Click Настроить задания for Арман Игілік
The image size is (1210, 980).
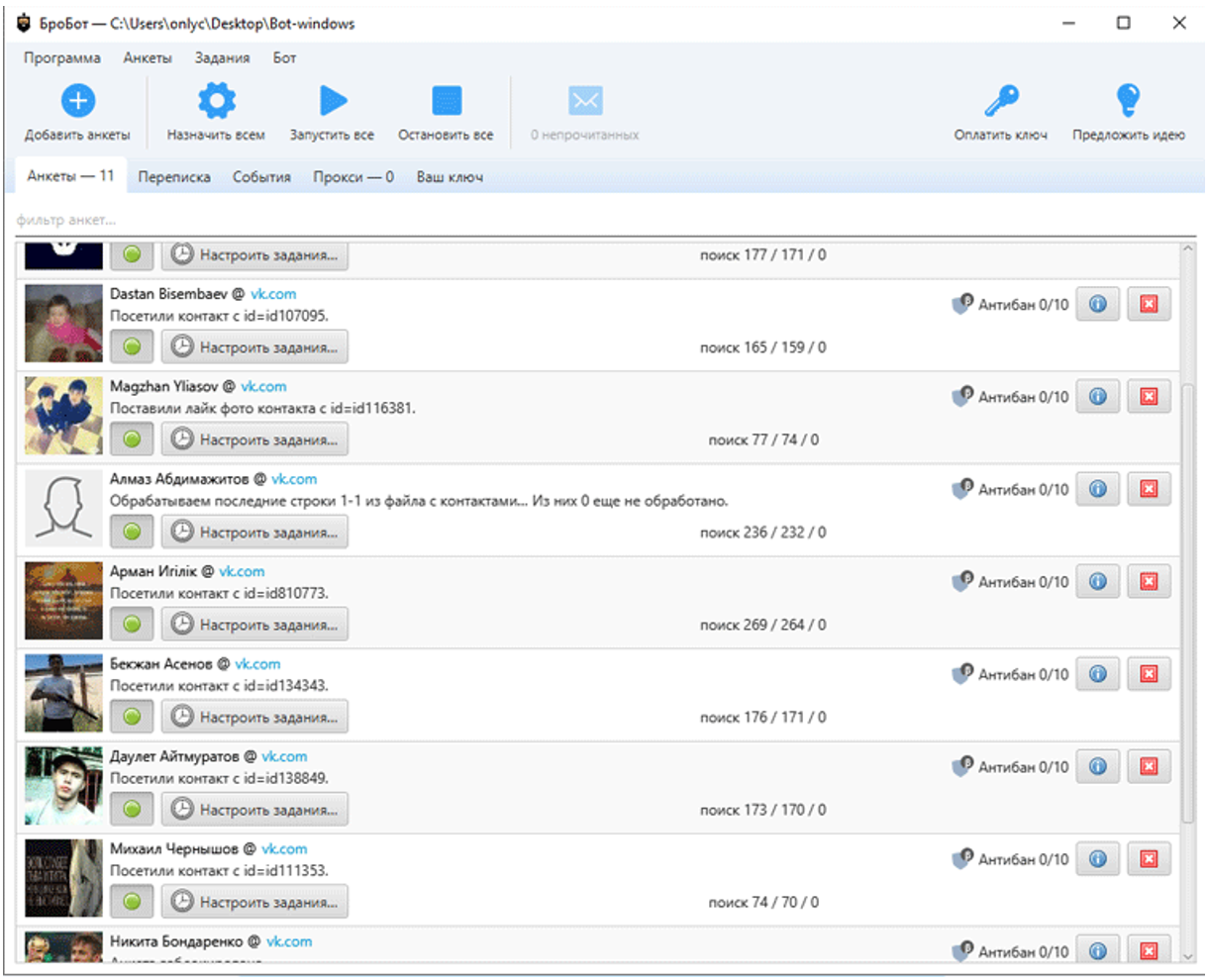255,625
